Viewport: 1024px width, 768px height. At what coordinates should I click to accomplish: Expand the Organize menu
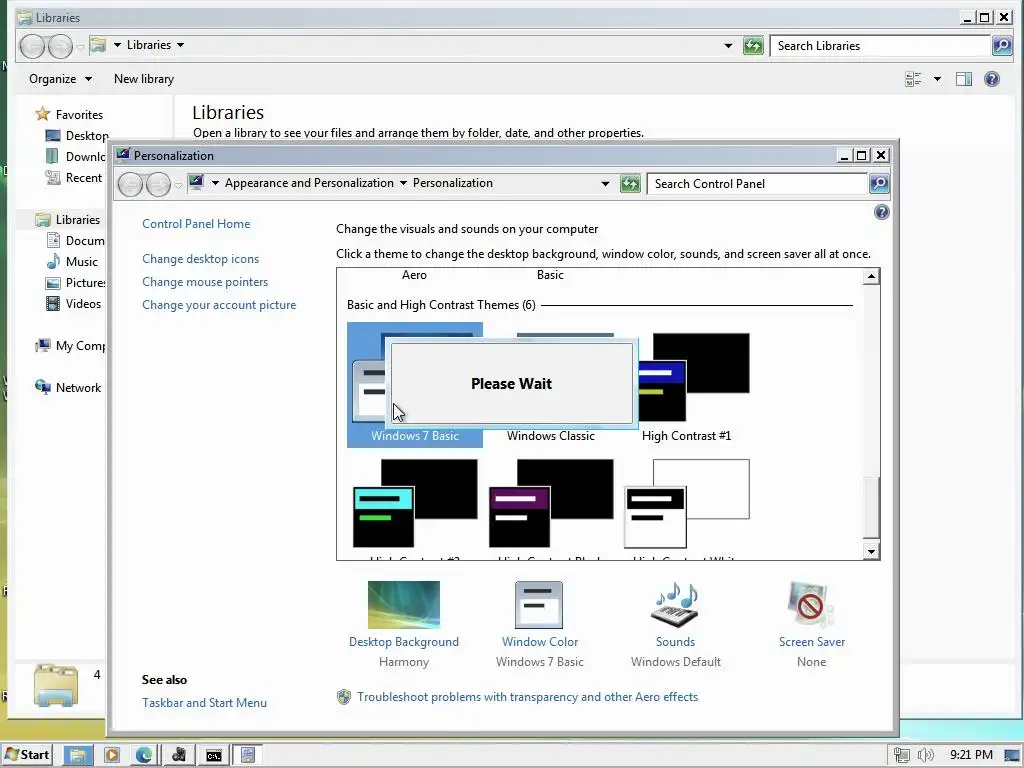coord(60,79)
